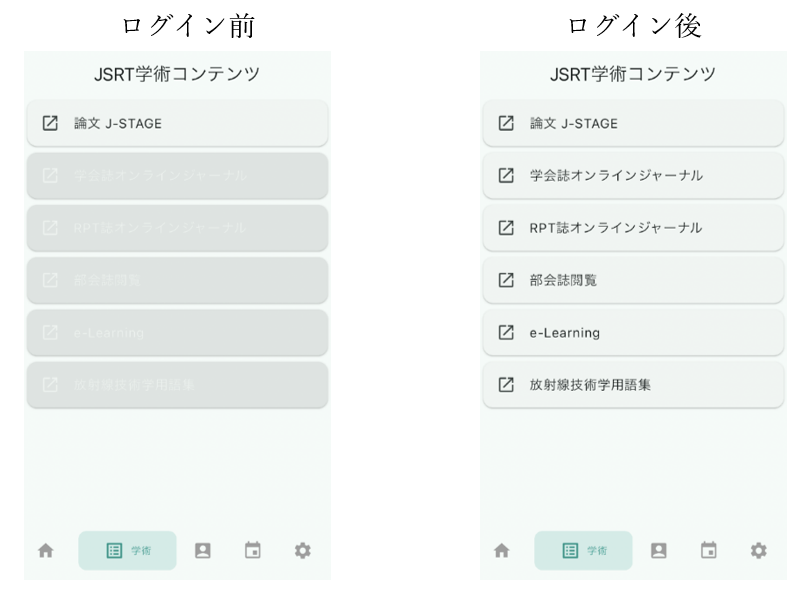
Task: Open calendar icon in right phone bar
Action: 709,550
